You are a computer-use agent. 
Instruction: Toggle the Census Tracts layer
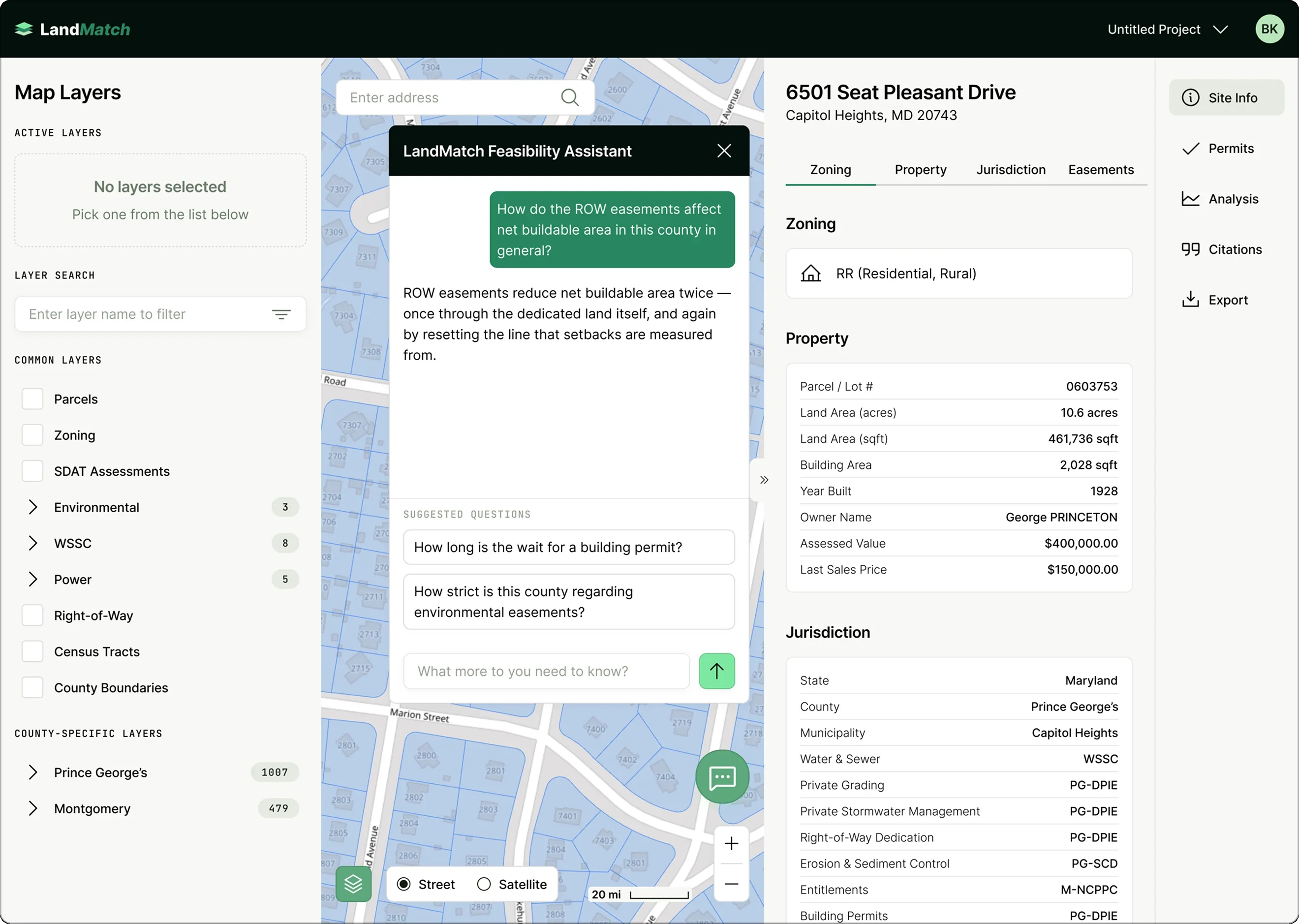coord(32,651)
